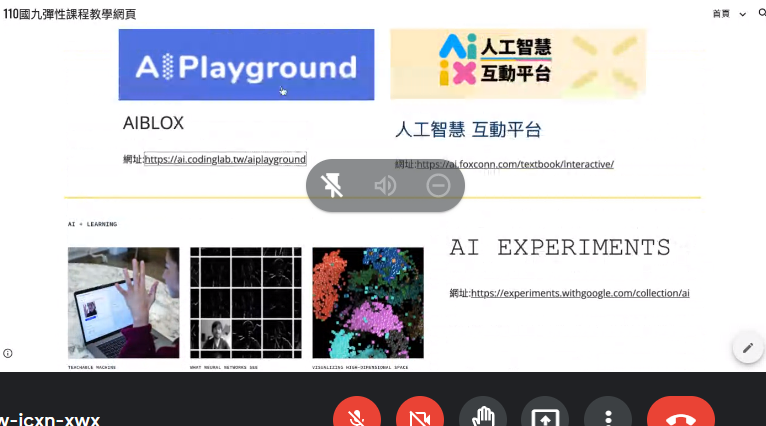
Task: Click the 110國九彈性課程教學網頁 site title
Action: [69, 14]
